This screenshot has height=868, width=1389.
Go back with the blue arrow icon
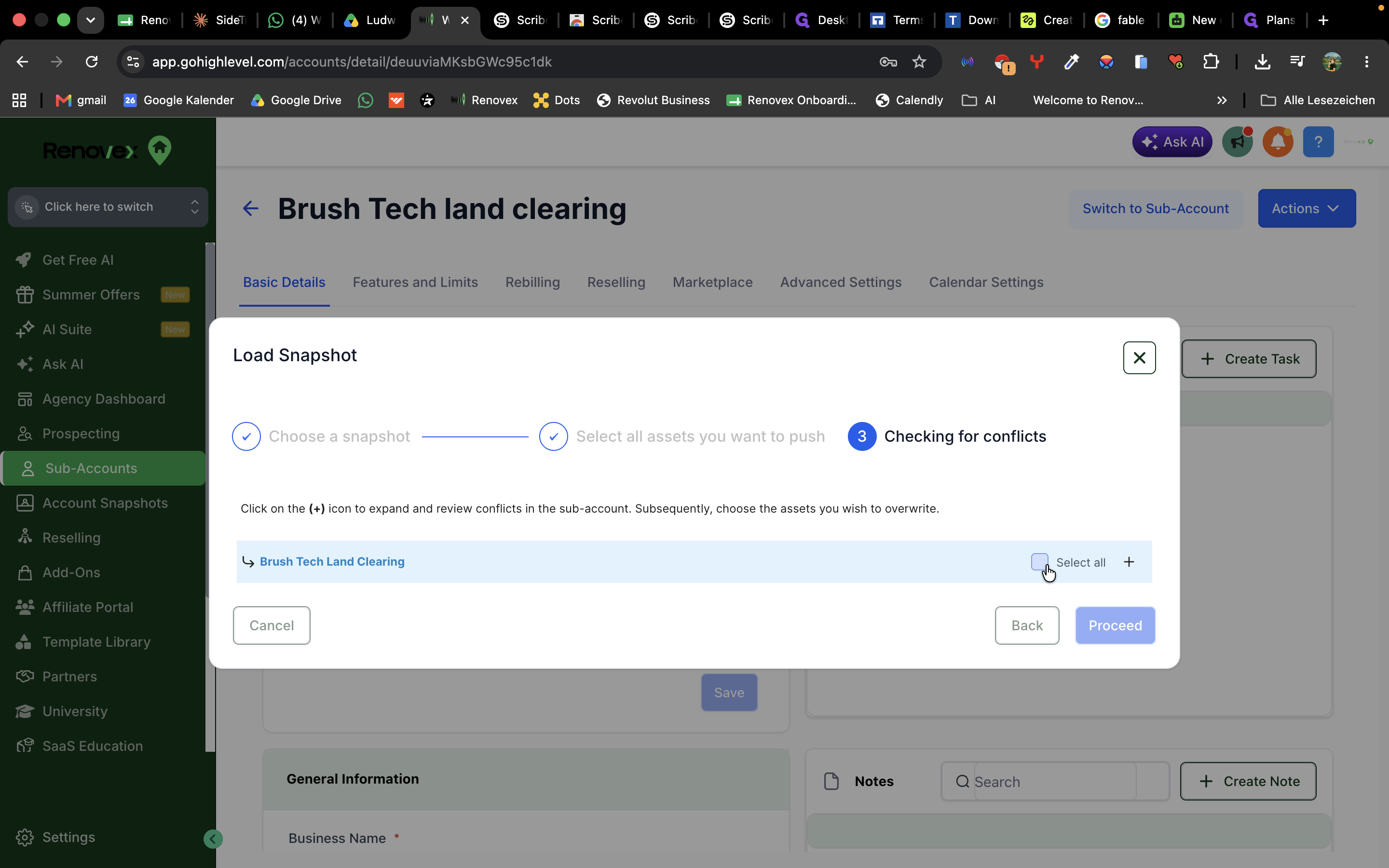click(250, 208)
